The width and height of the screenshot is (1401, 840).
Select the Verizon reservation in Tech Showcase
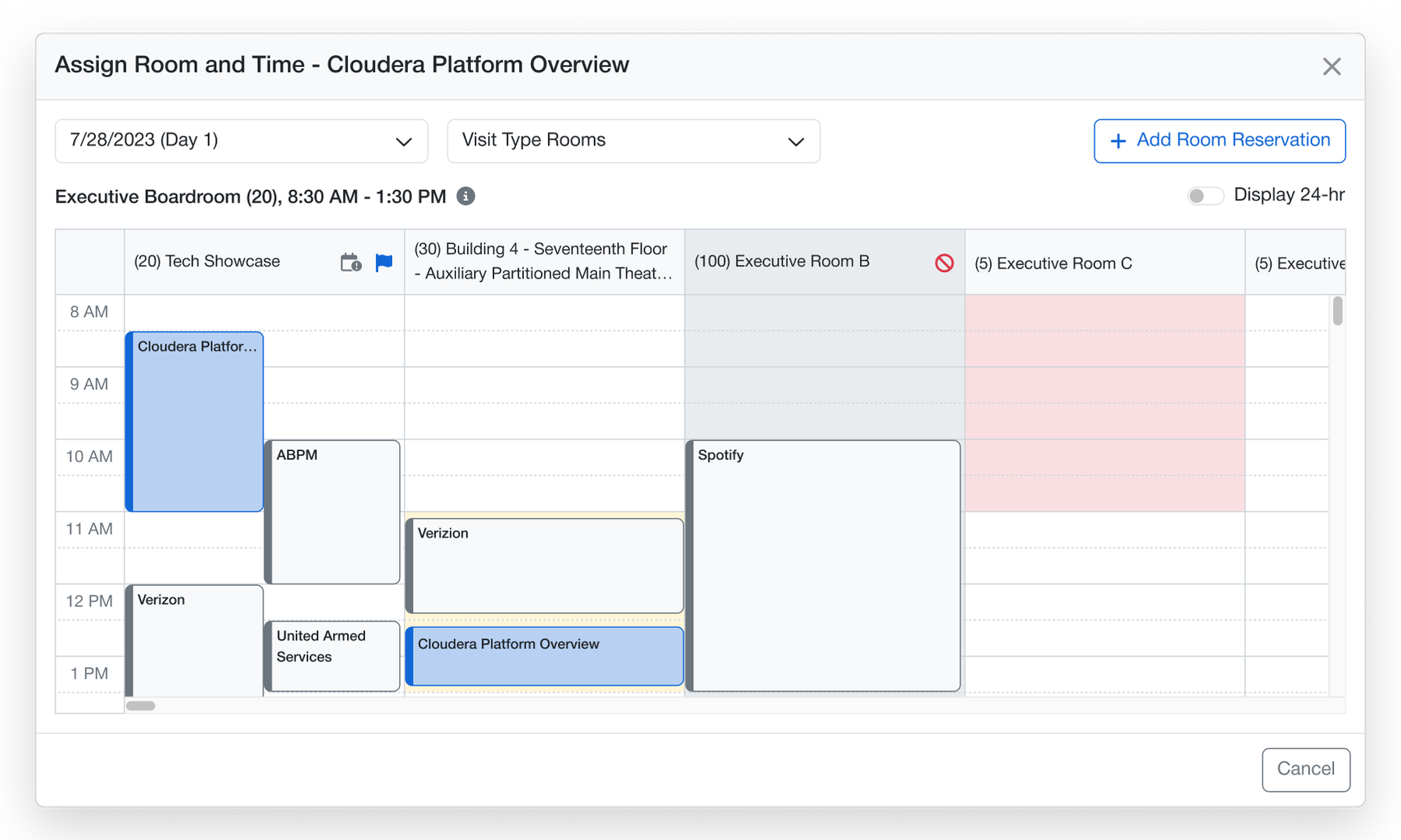pyautogui.click(x=194, y=641)
